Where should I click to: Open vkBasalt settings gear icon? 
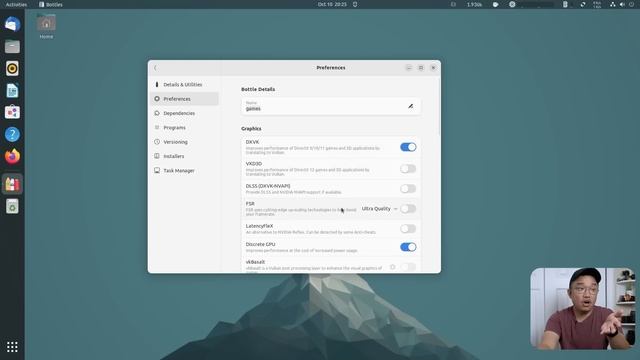tap(392, 267)
